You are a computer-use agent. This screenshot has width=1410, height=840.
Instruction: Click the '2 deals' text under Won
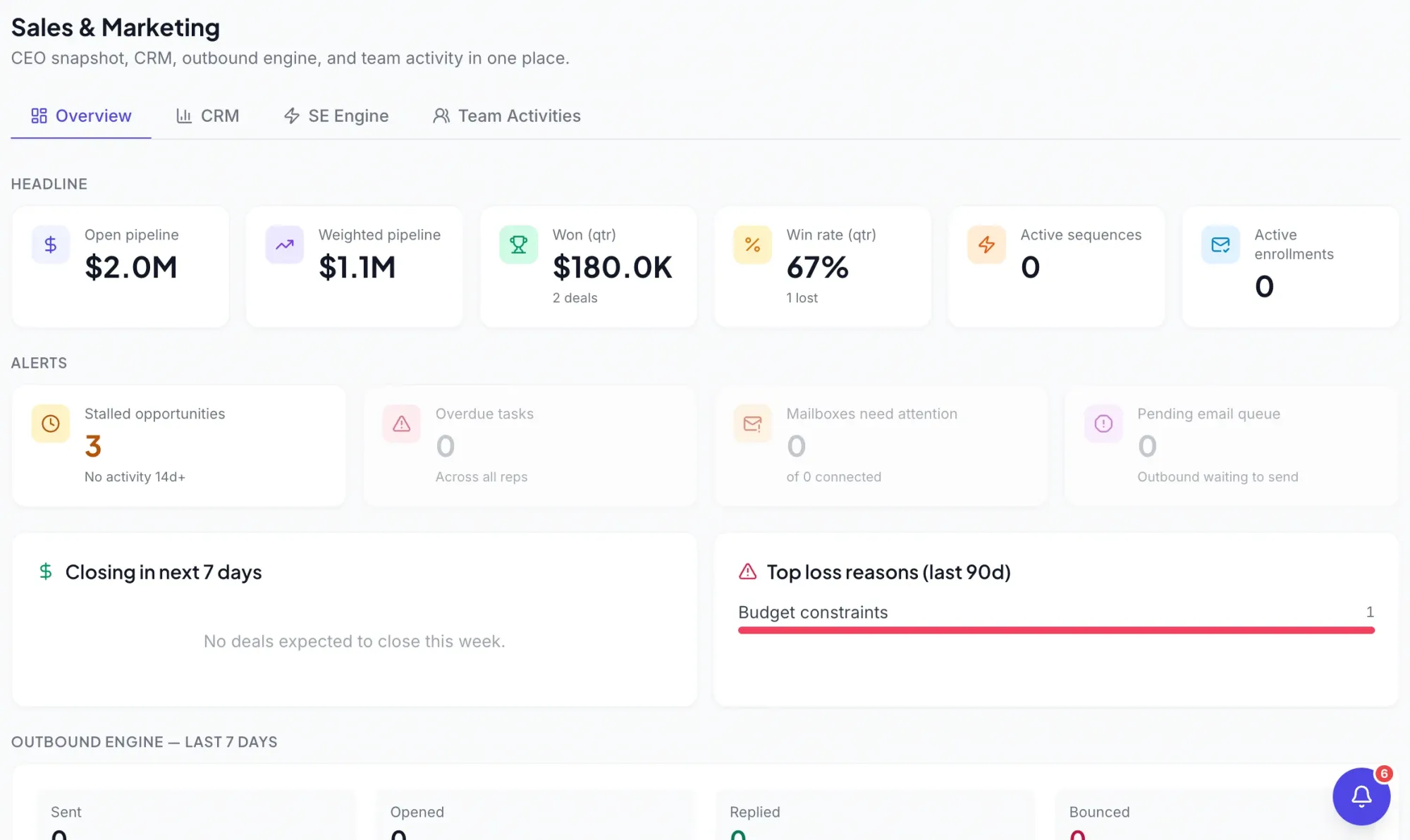tap(575, 298)
